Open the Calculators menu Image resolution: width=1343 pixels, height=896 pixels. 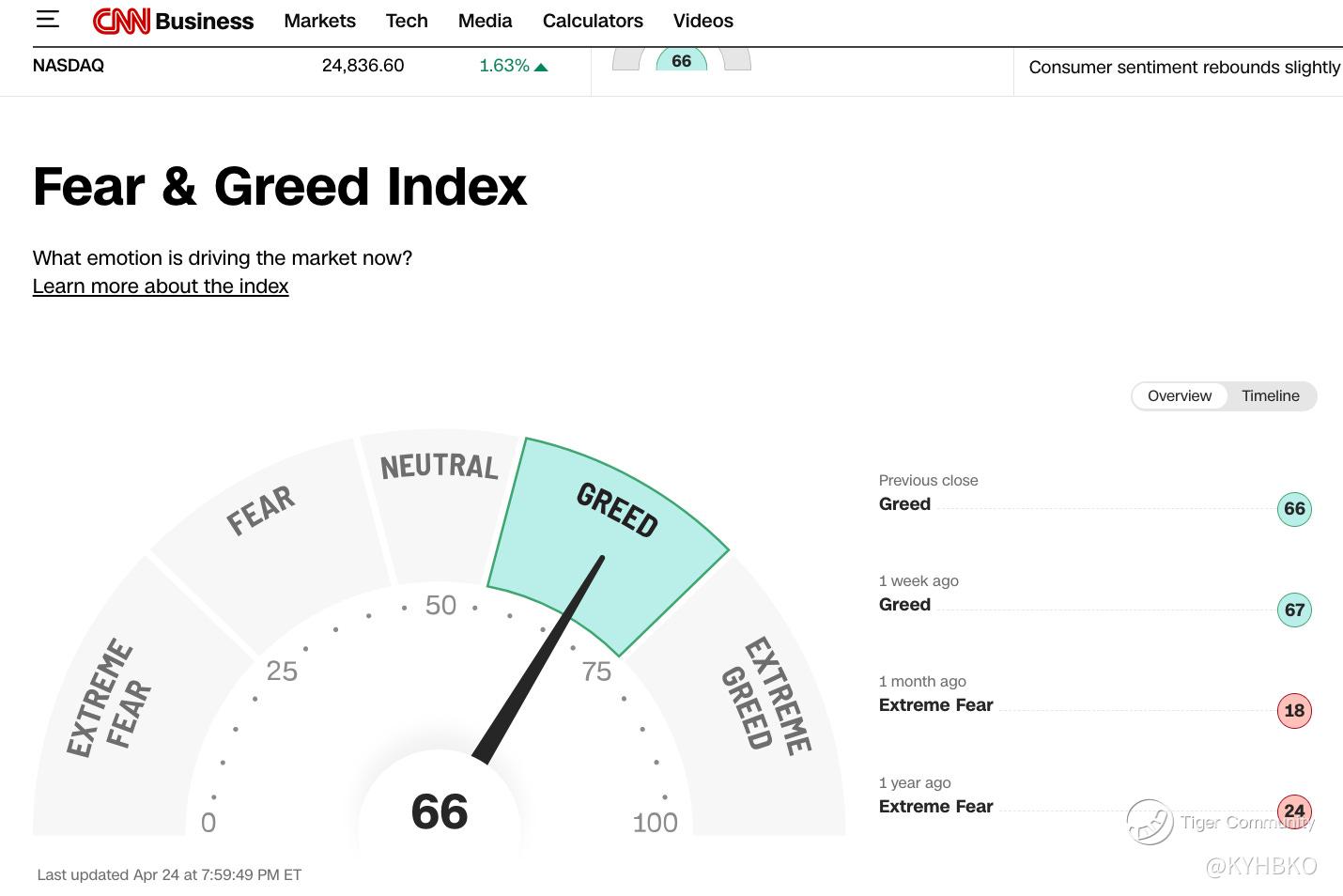pos(593,21)
